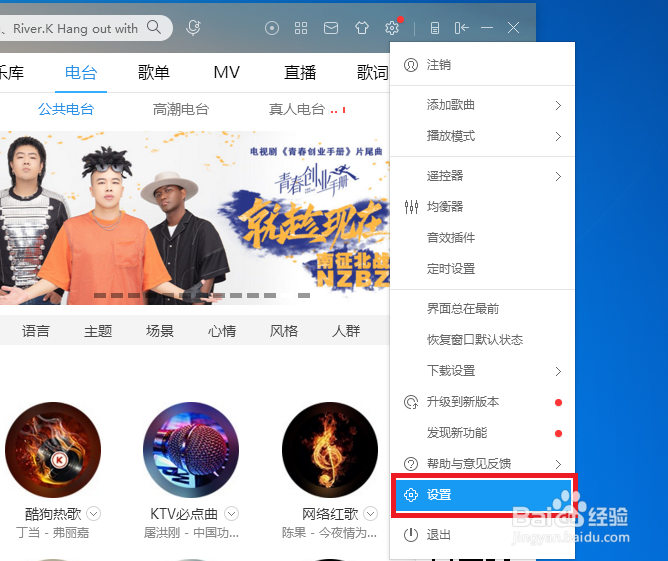The height and width of the screenshot is (561, 668).
Task: Open the four-squares apps grid icon
Action: pyautogui.click(x=301, y=28)
